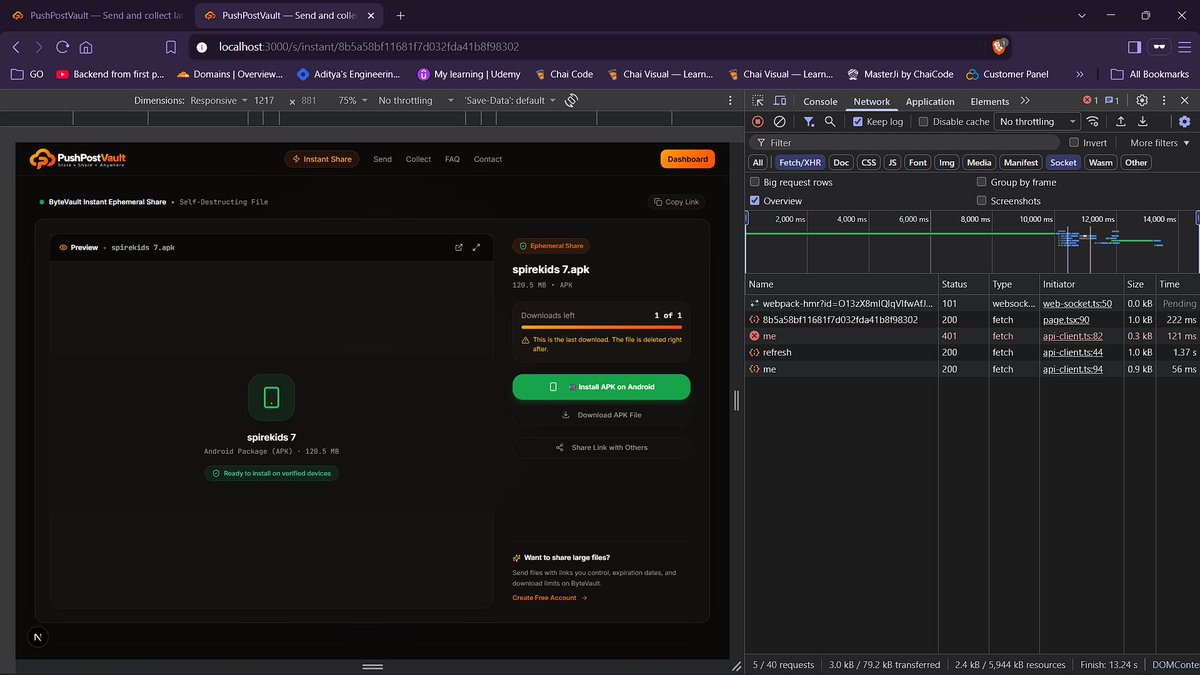Open DevTools three-dot customize menu
The width and height of the screenshot is (1200, 675).
(x=1163, y=101)
